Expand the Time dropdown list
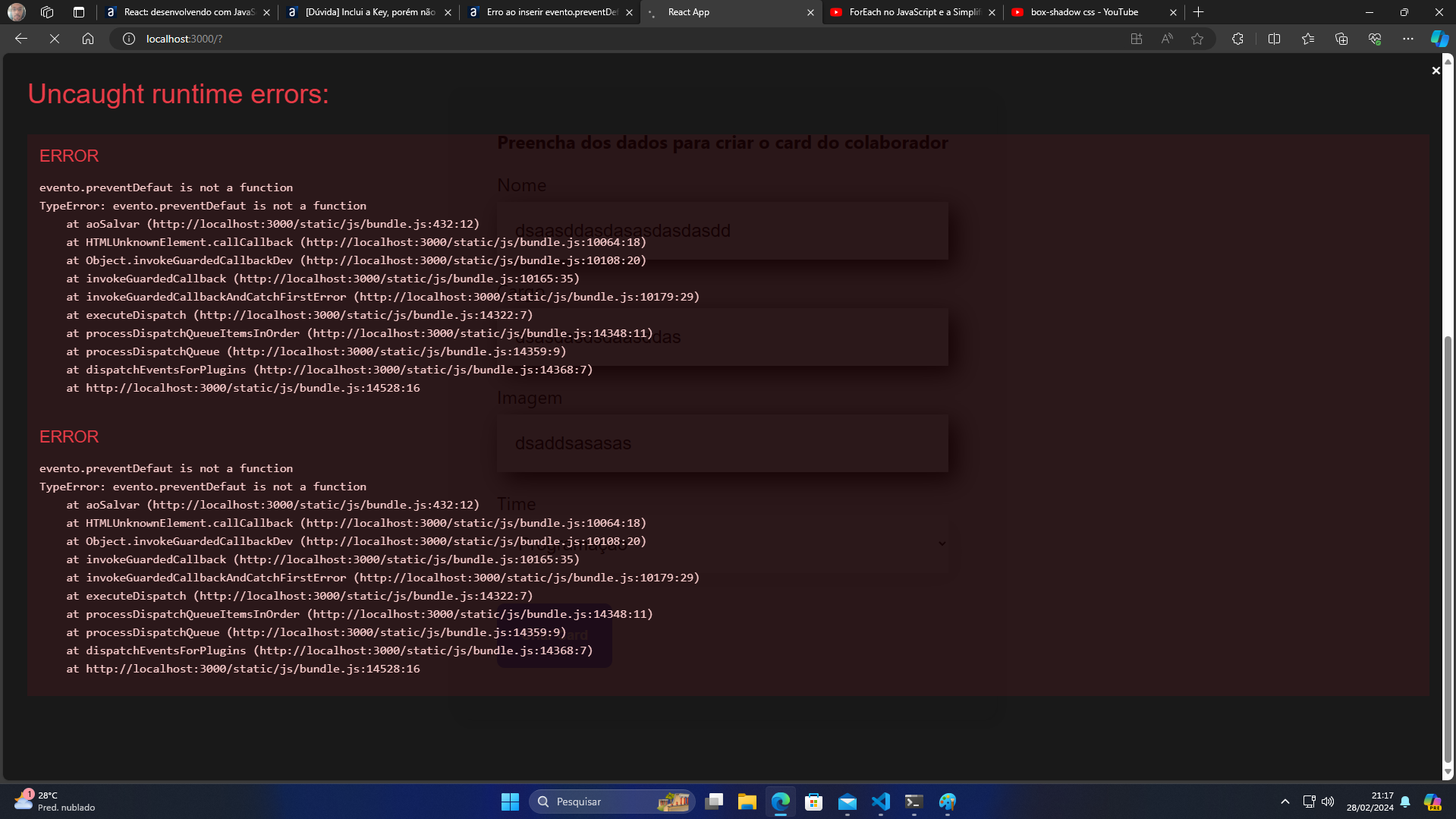 pos(722,543)
